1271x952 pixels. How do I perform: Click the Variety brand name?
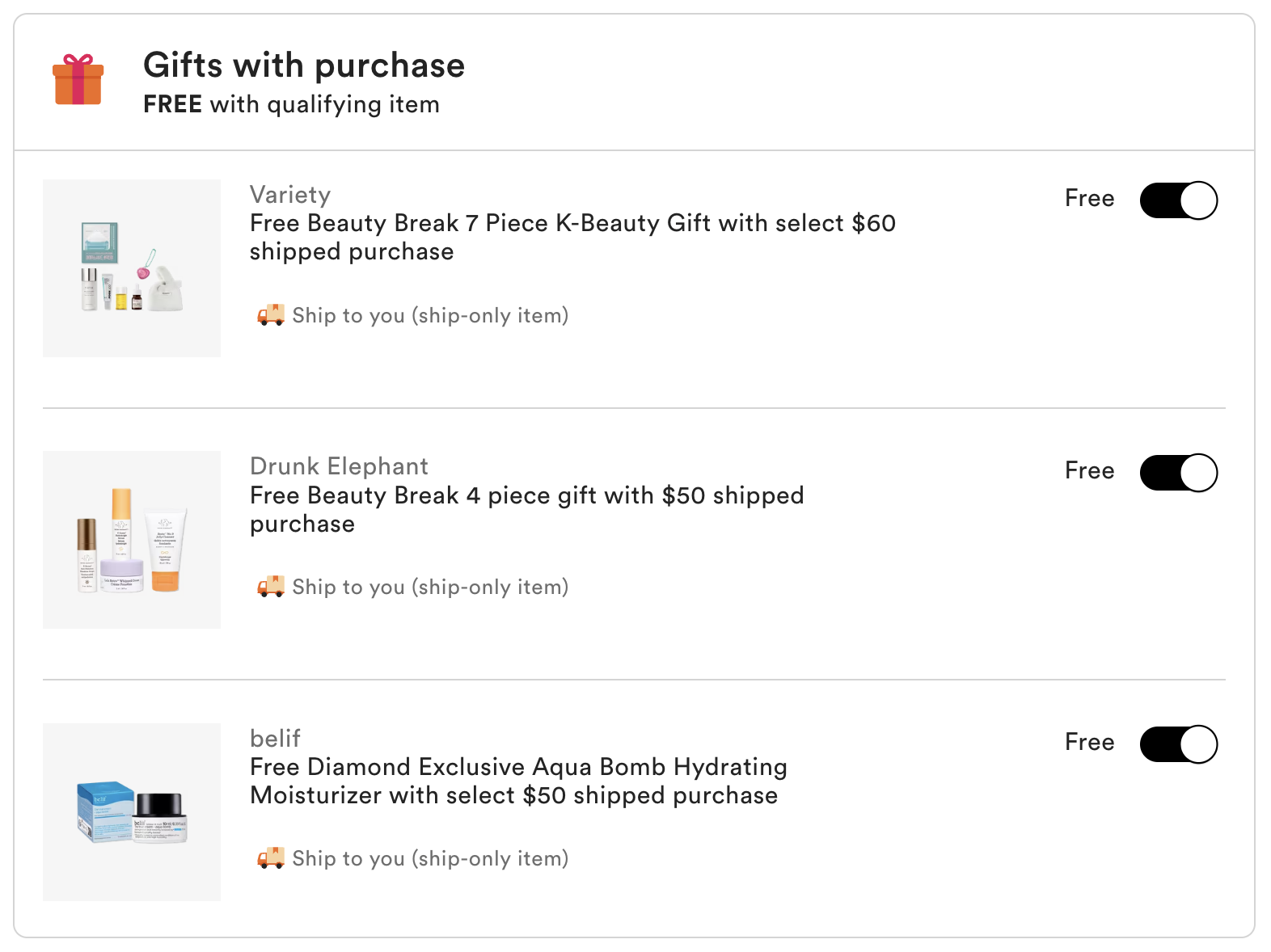[x=290, y=195]
